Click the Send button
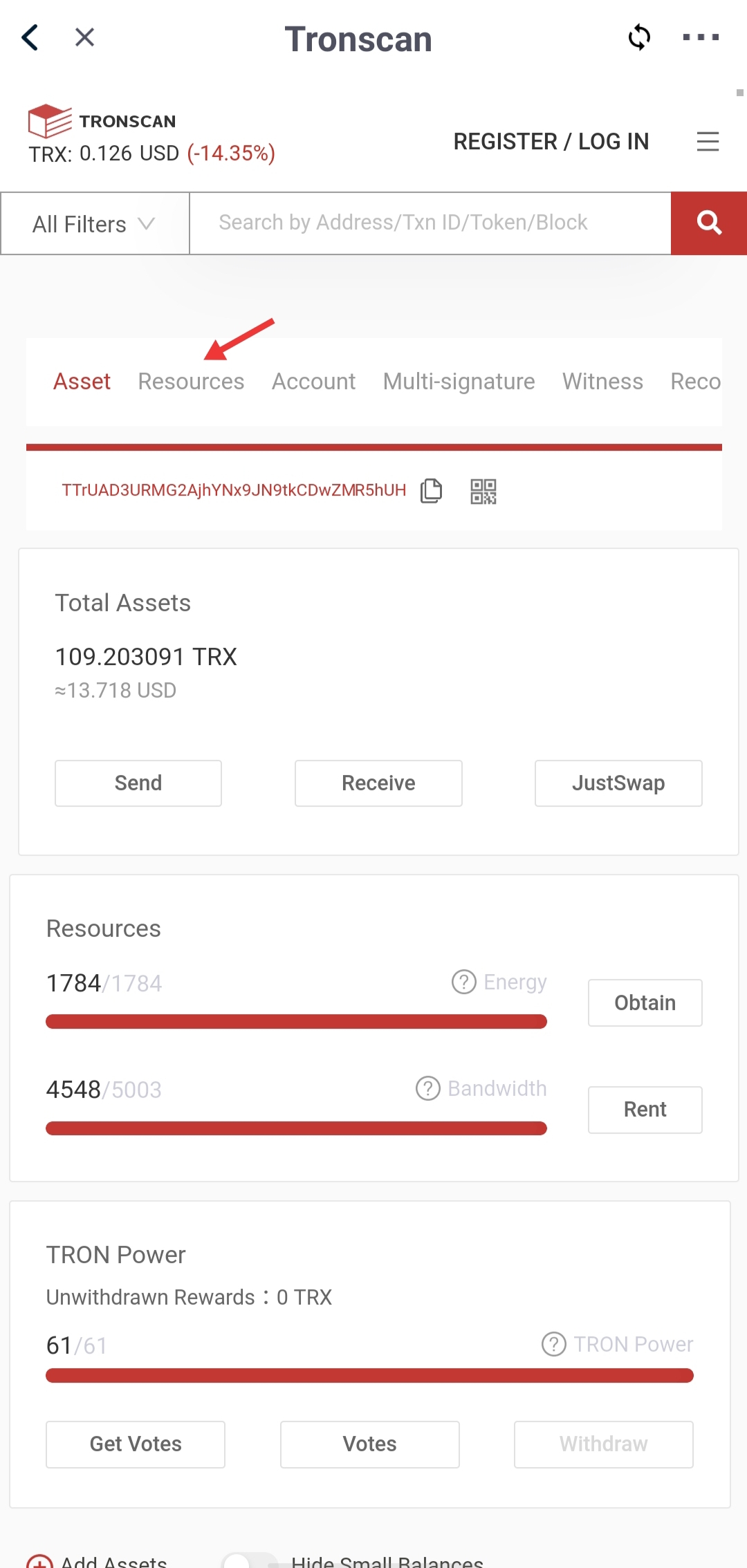Image resolution: width=747 pixels, height=1568 pixels. (138, 783)
